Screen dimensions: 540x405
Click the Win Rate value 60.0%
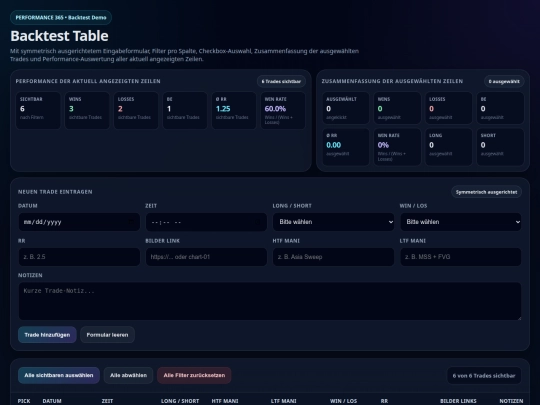pyautogui.click(x=275, y=109)
